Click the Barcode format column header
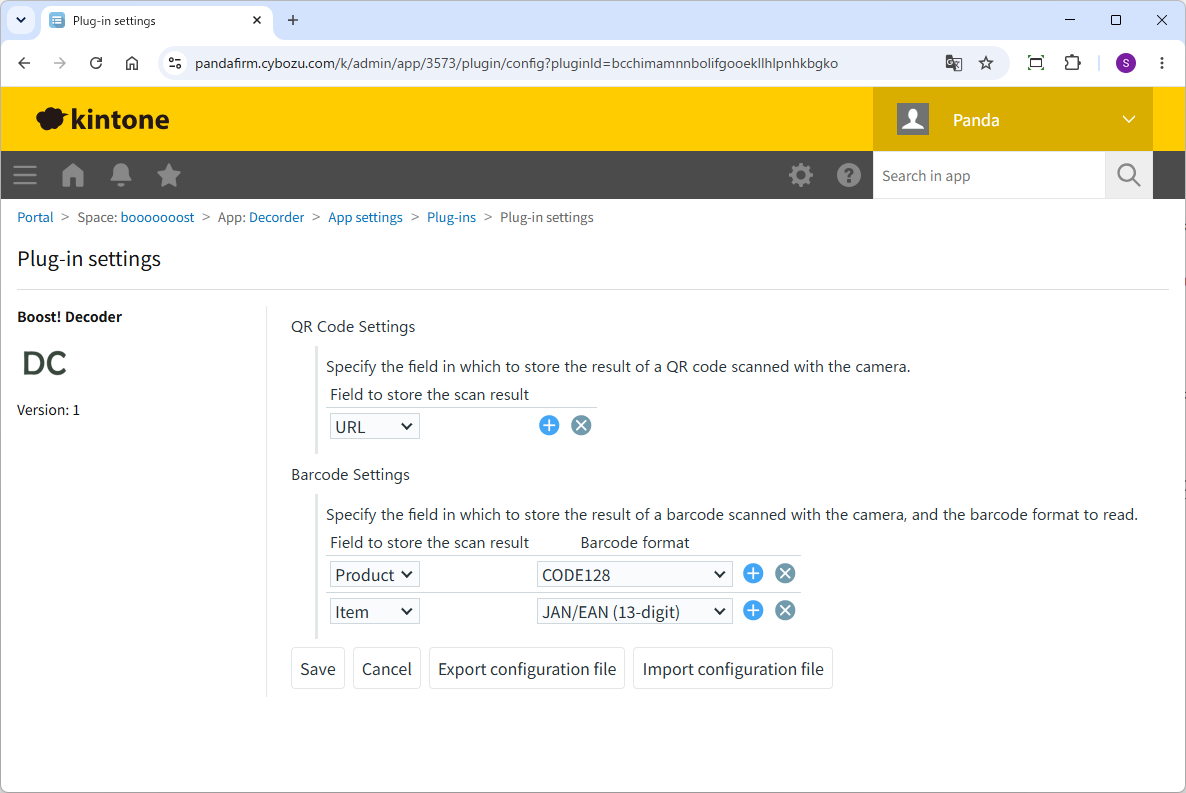The width and height of the screenshot is (1186, 793). pyautogui.click(x=635, y=543)
